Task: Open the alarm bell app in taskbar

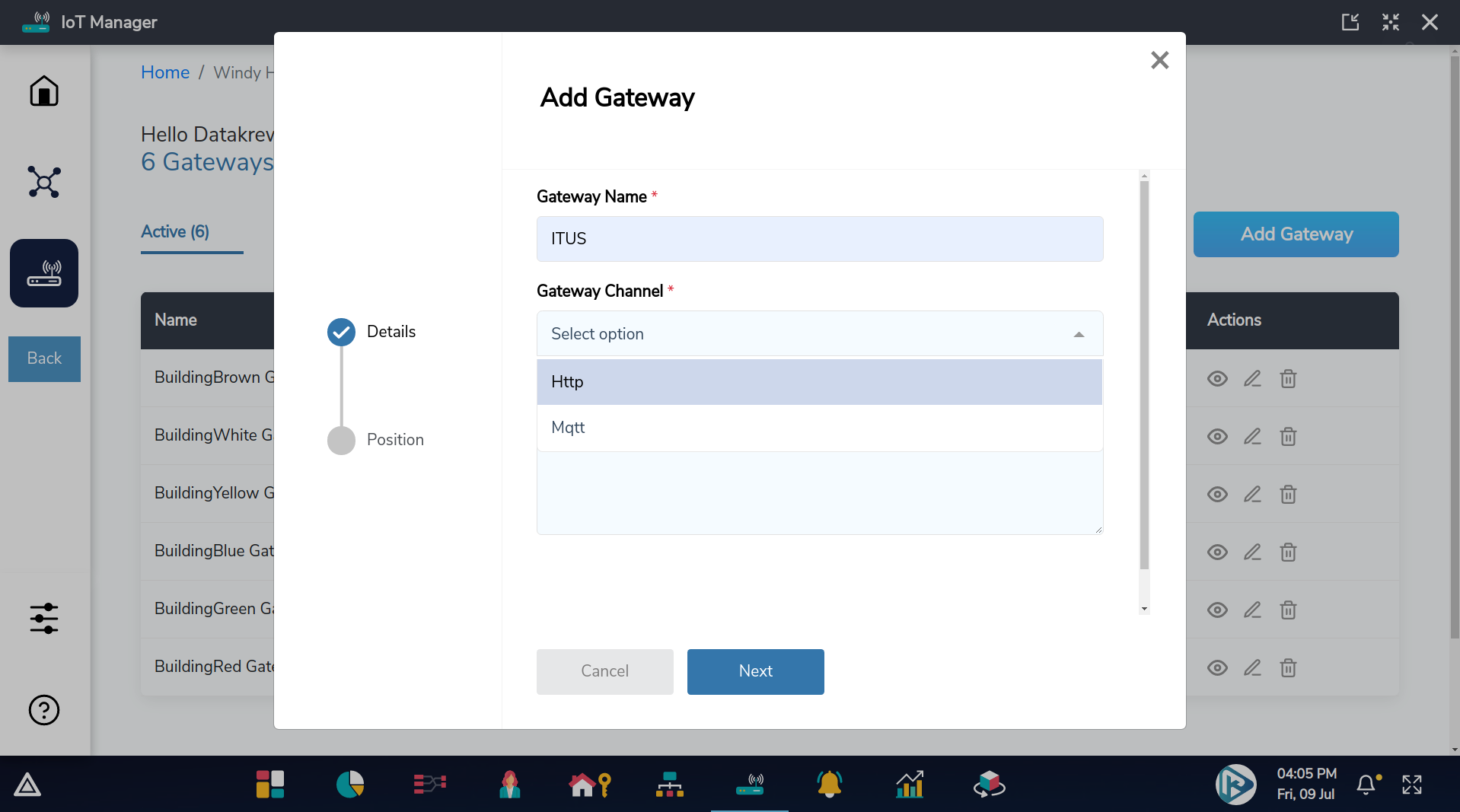Action: click(829, 784)
